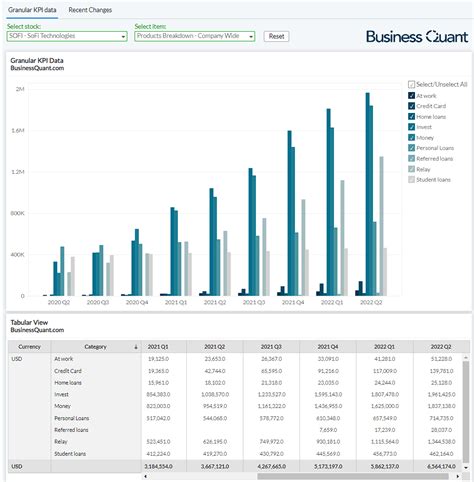This screenshot has height=482, width=474.
Task: Click the tallest Invest bar in 2022 Q2
Action: pyautogui.click(x=367, y=194)
